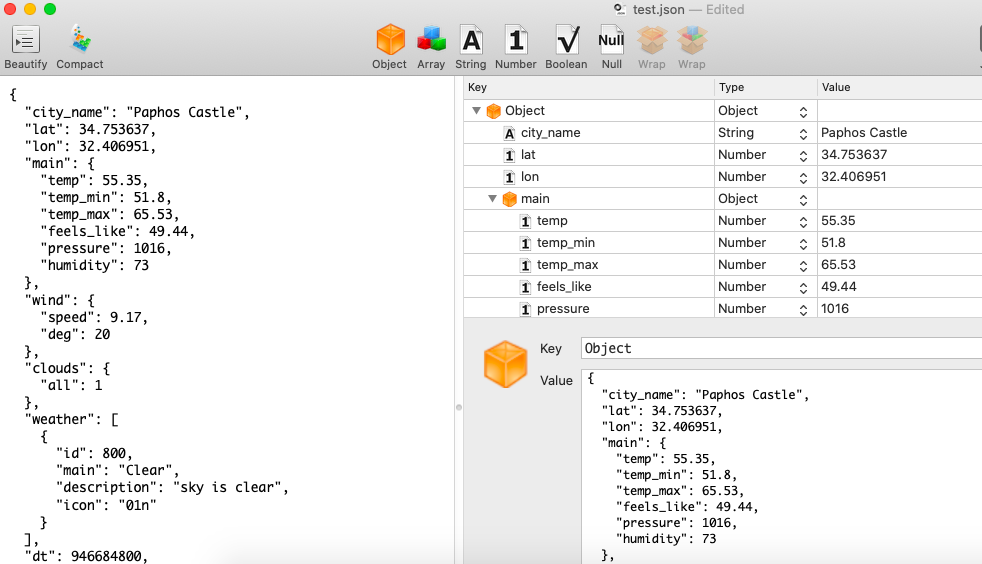Open type dropdown for temp row
Image resolution: width=982 pixels, height=564 pixels.
[x=803, y=221]
